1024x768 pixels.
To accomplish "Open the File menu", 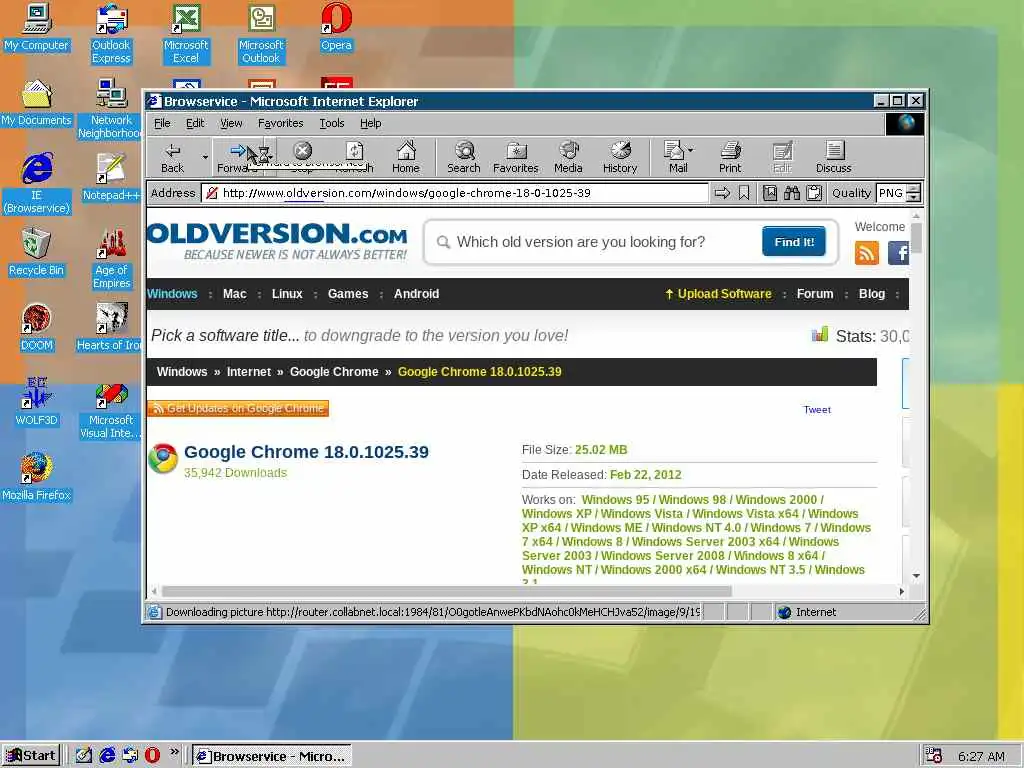I will coord(162,123).
